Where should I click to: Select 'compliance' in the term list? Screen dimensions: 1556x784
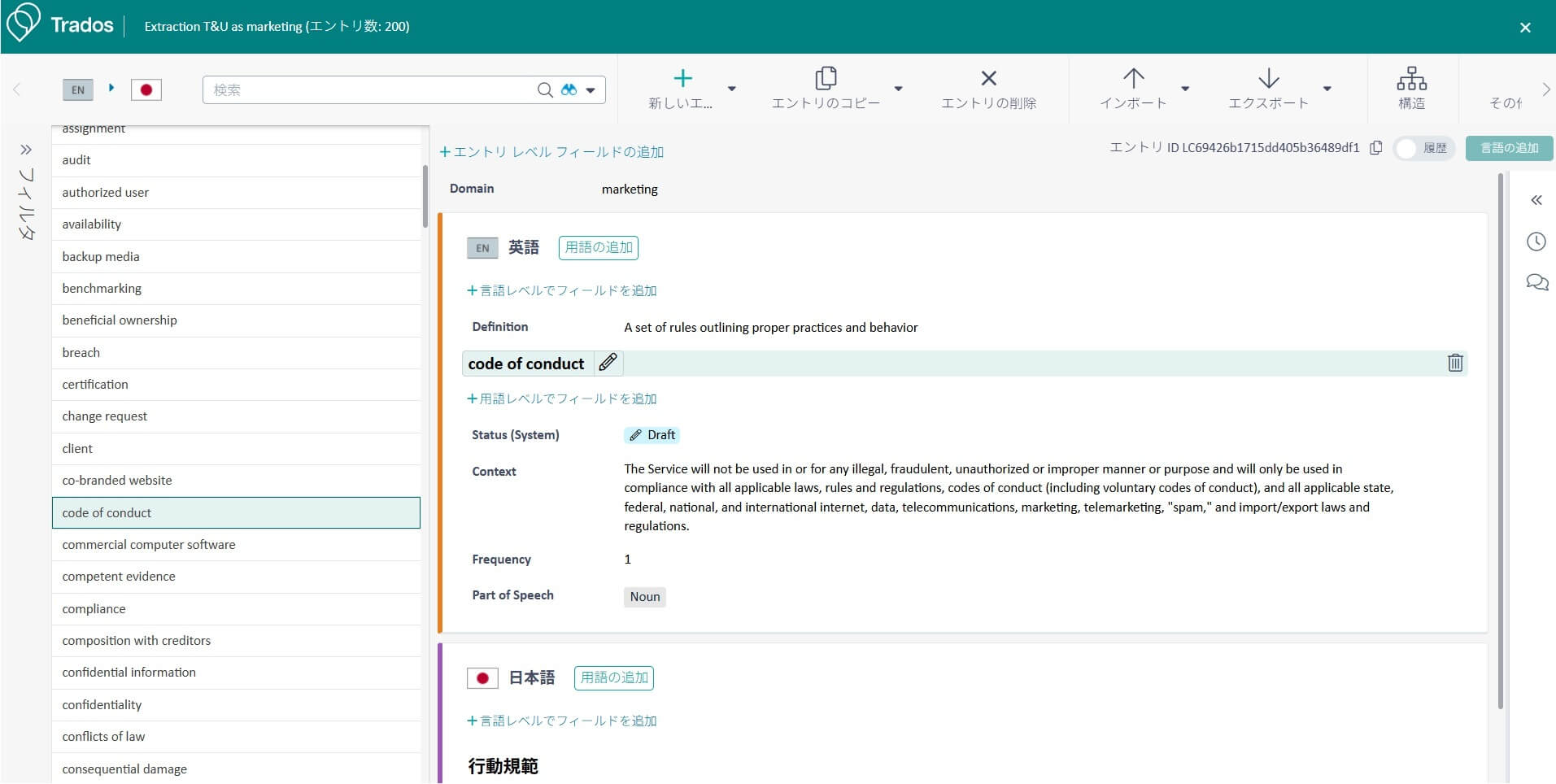[x=94, y=608]
